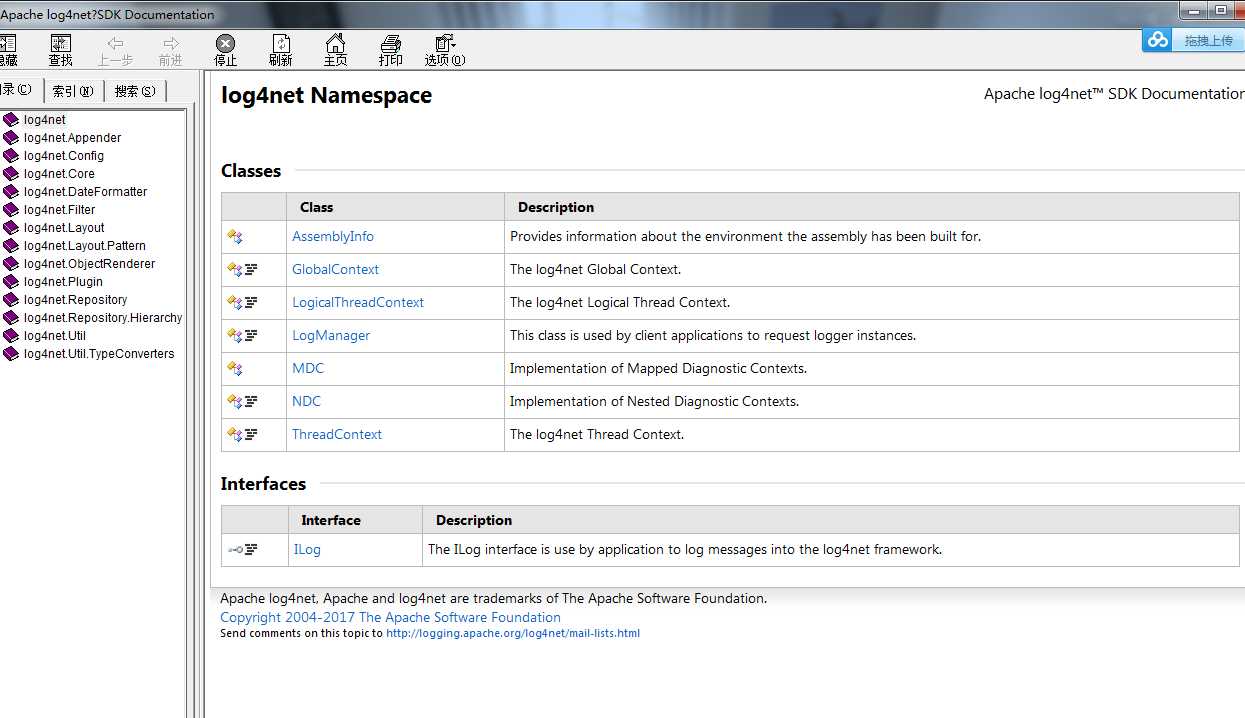1245x718 pixels.
Task: Click the book icon beside log4net.Filter
Action: coord(11,210)
